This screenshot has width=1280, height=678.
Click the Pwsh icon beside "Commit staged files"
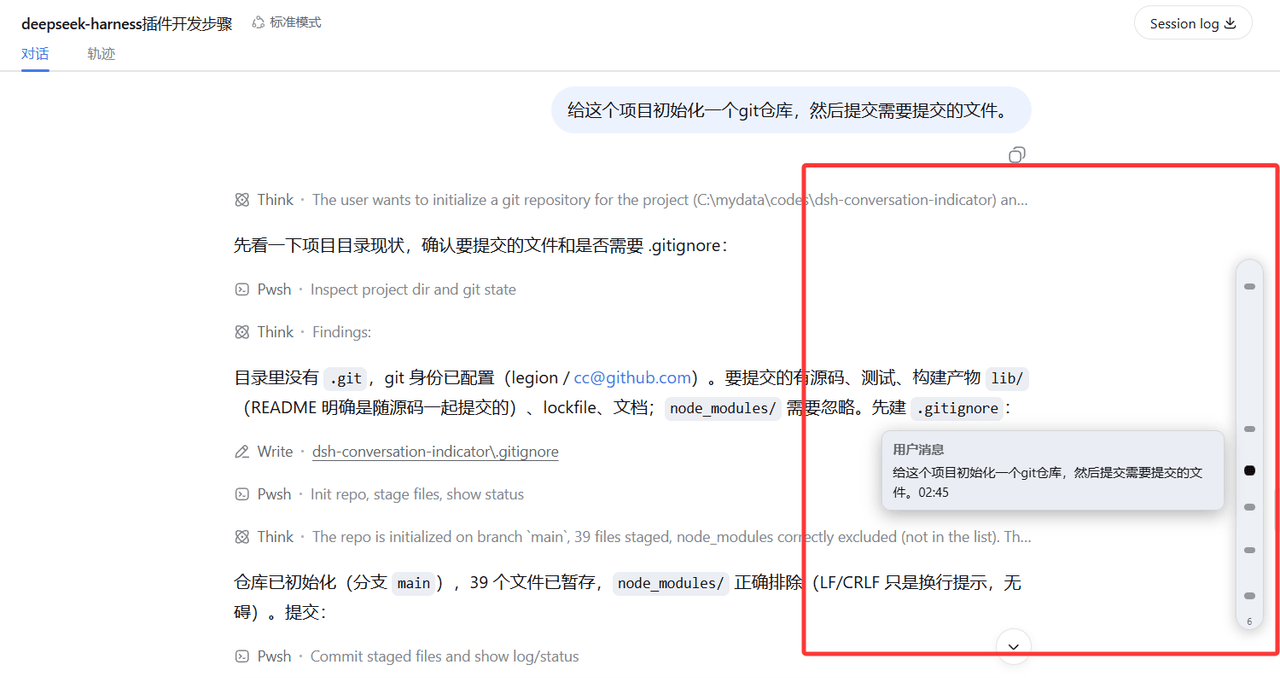pyautogui.click(x=242, y=657)
